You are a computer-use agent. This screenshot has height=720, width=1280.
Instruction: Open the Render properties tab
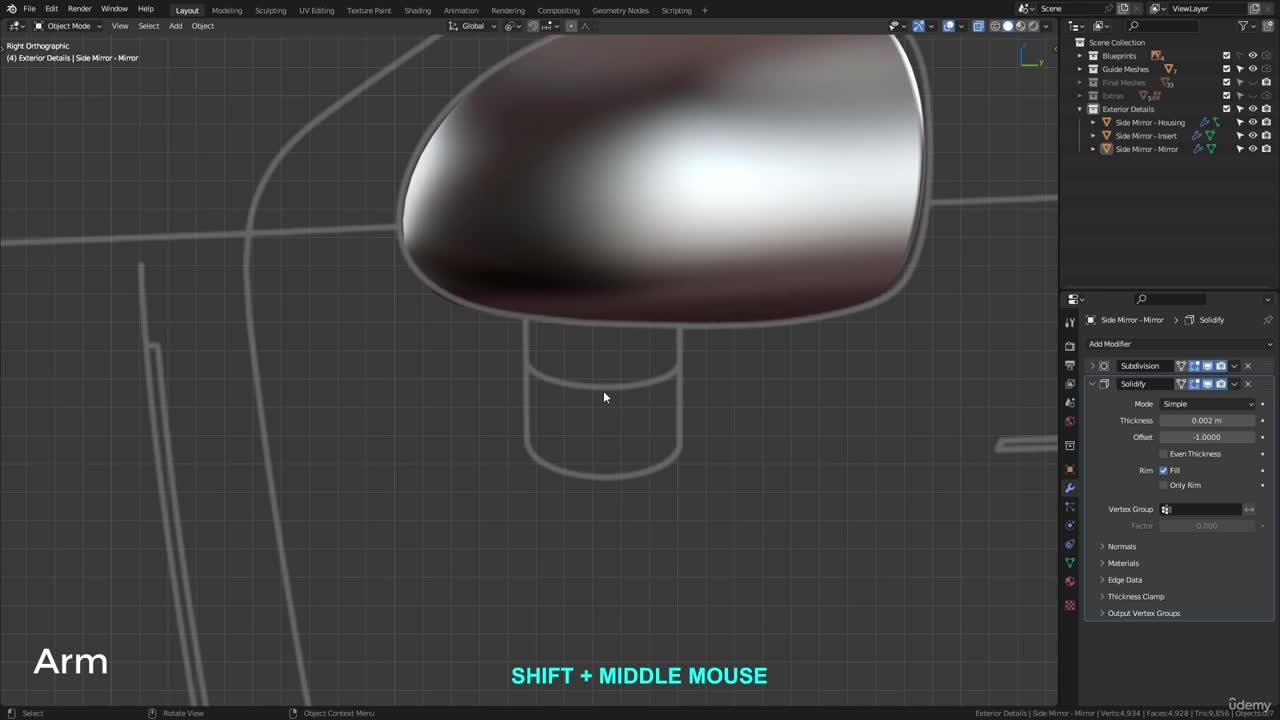click(1070, 346)
